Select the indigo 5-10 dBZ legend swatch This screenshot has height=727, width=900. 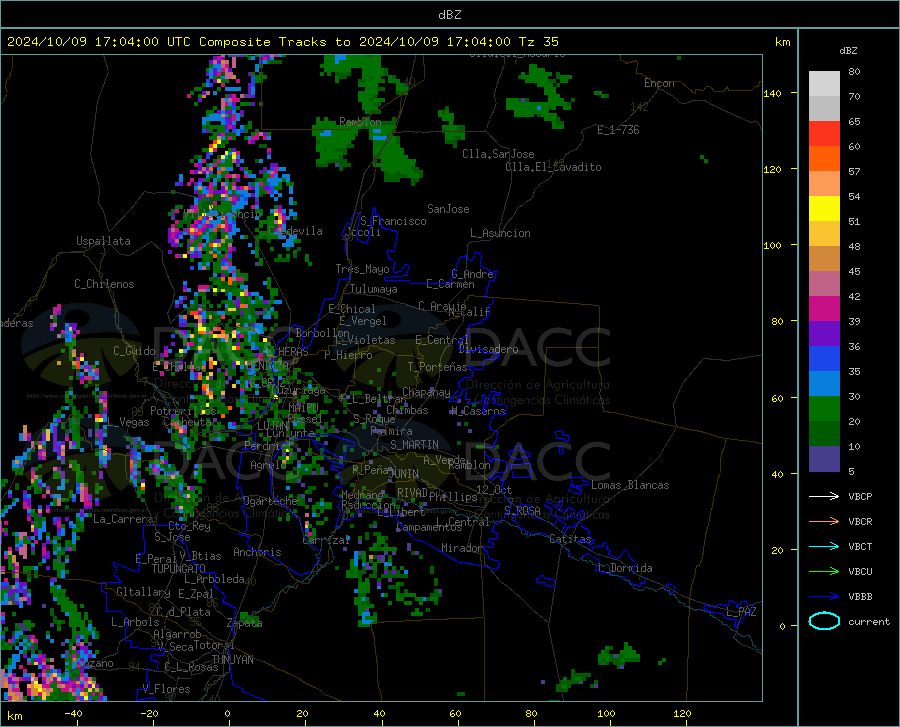824,459
